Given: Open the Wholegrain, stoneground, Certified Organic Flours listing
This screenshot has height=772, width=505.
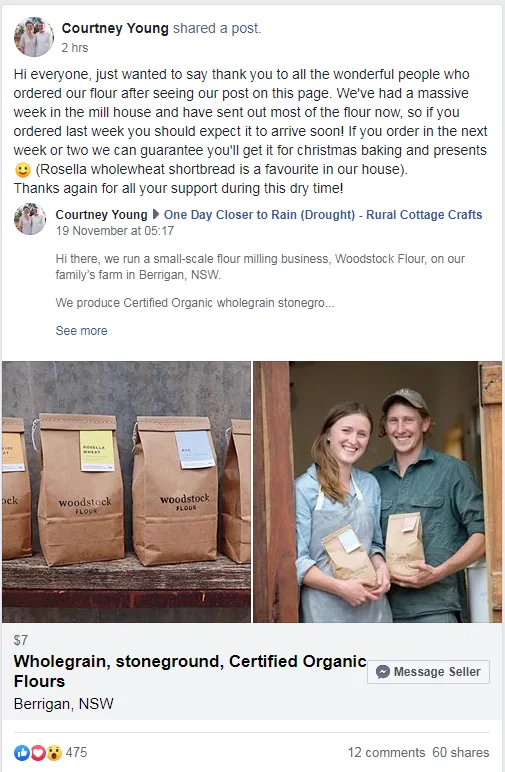Looking at the screenshot, I should point(190,671).
